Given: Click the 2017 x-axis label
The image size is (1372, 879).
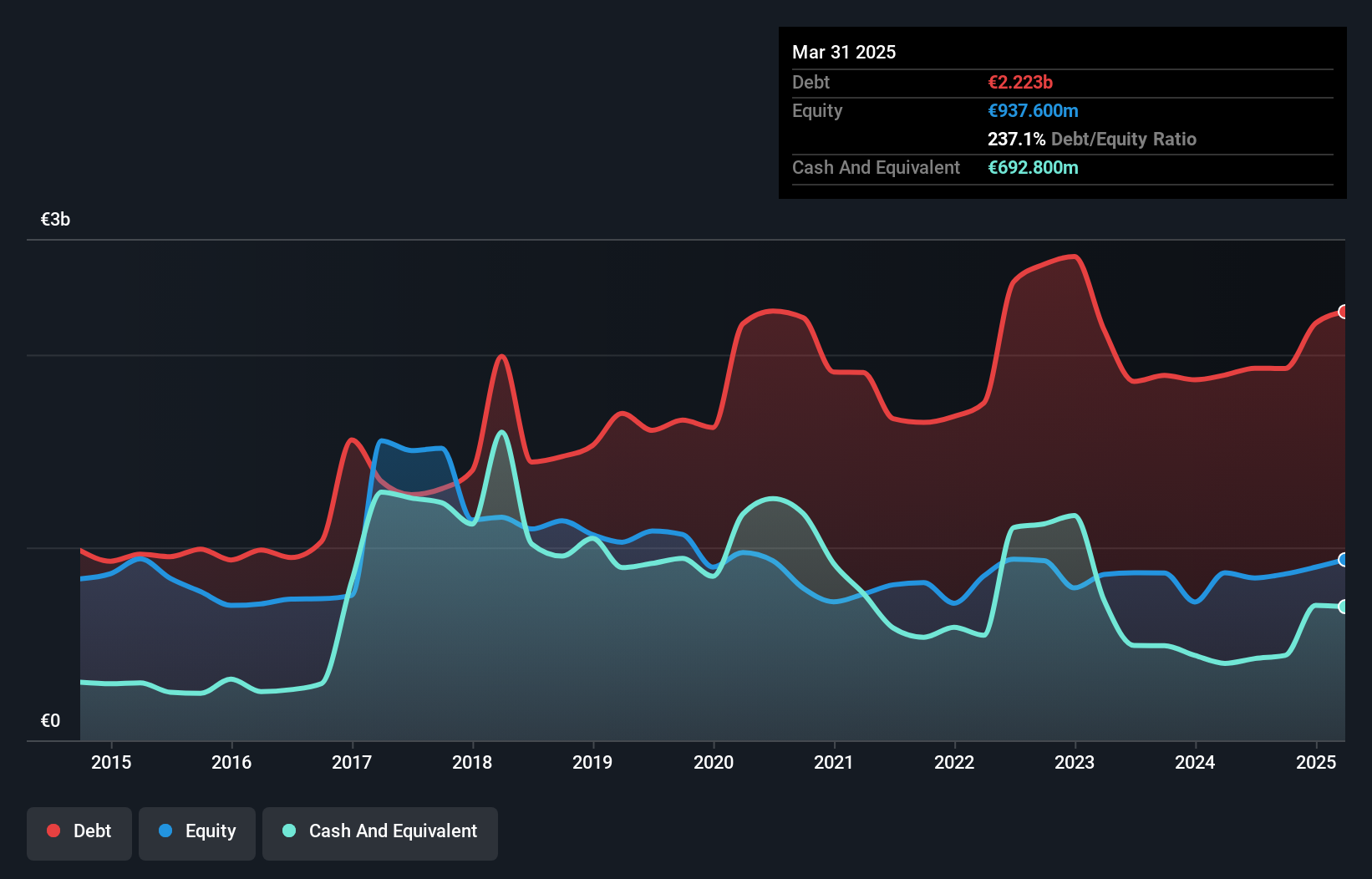Looking at the screenshot, I should click(x=352, y=762).
